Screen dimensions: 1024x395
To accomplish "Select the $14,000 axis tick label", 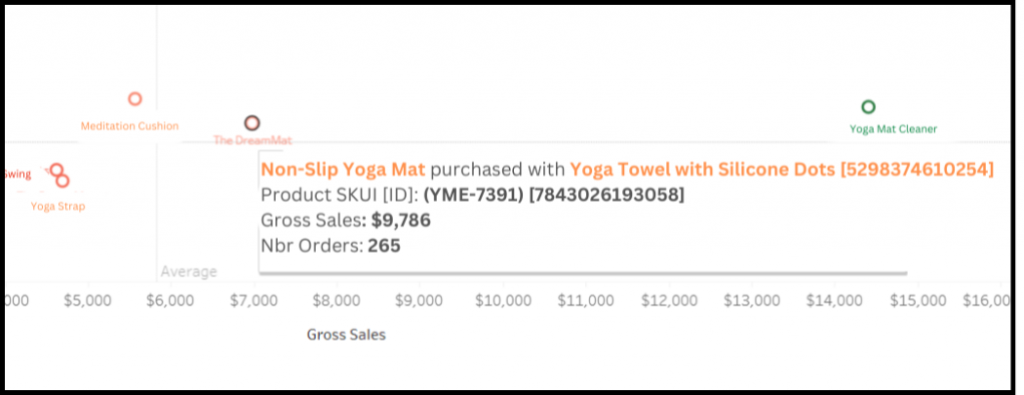I will click(x=835, y=300).
